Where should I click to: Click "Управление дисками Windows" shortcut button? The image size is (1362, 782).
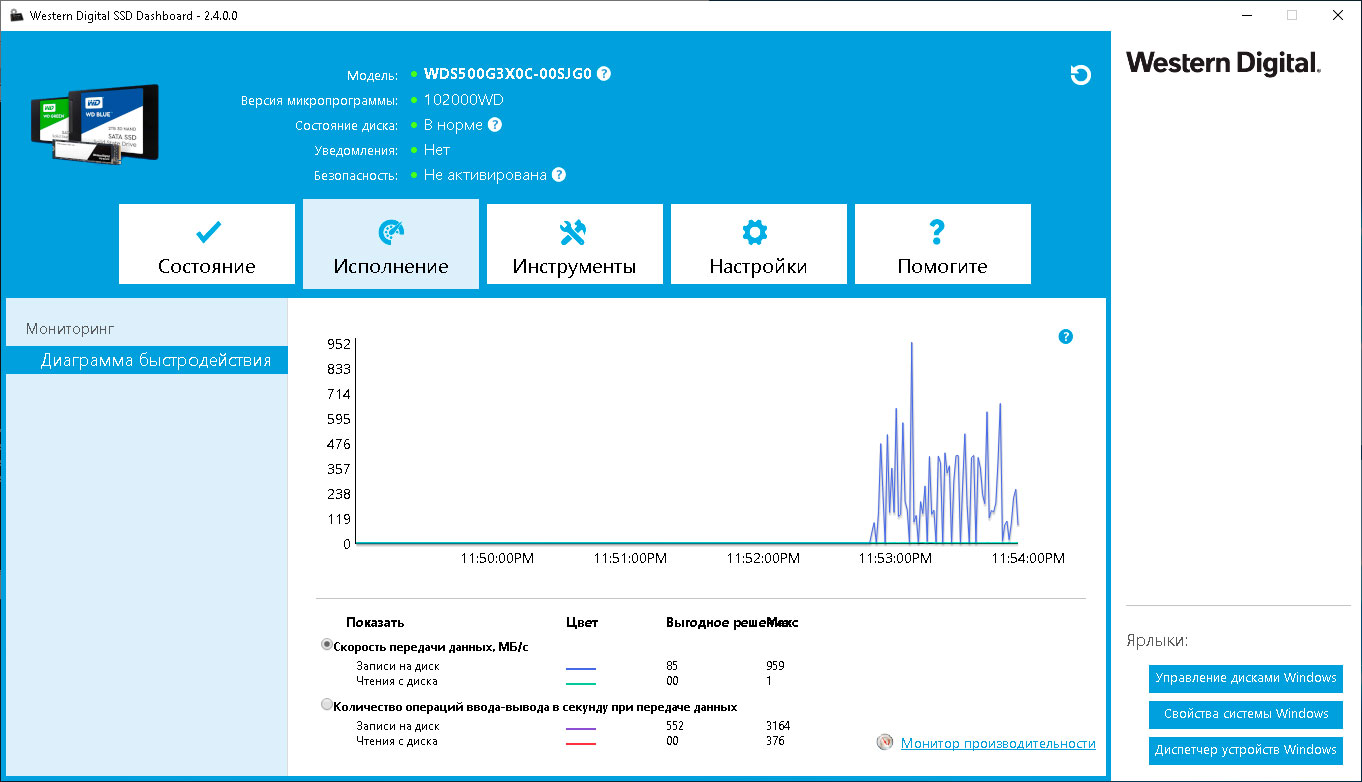1246,678
